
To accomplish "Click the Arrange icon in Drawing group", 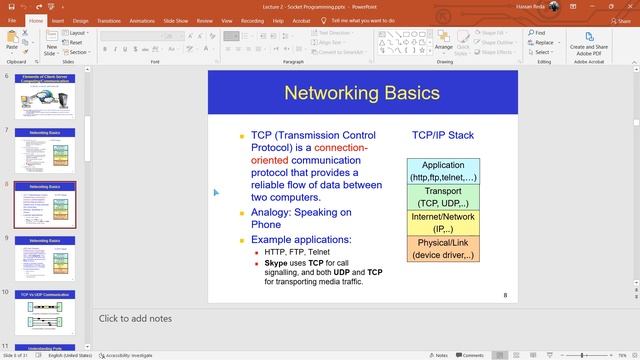I will click(x=443, y=36).
